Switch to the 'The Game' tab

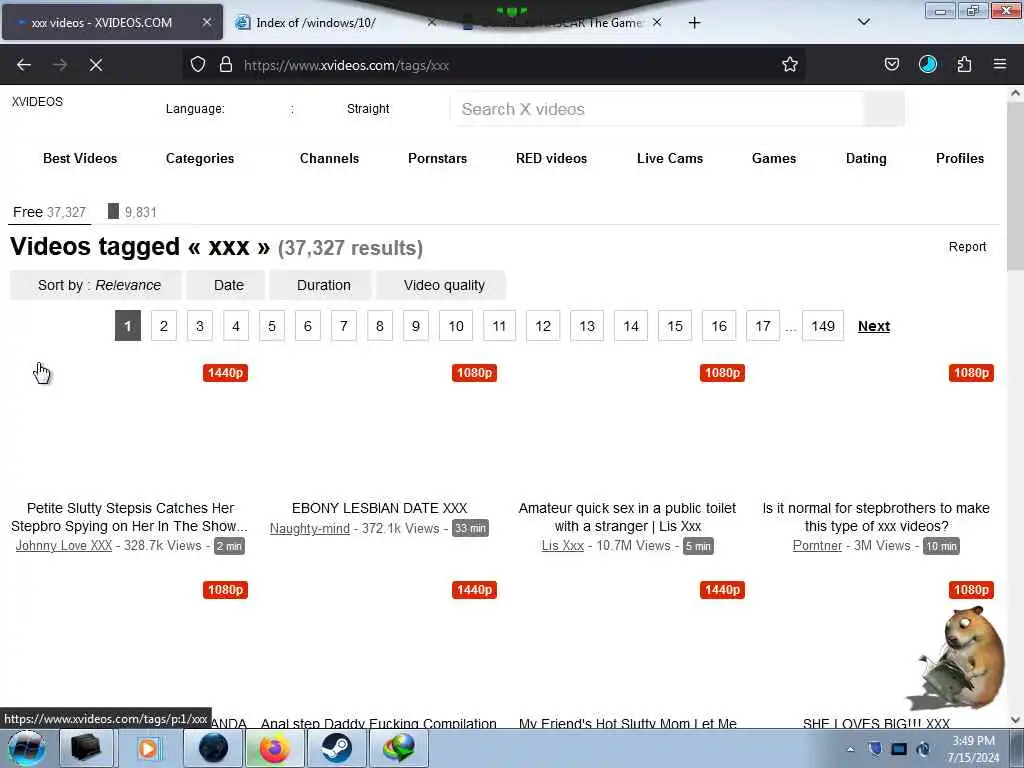562,23
